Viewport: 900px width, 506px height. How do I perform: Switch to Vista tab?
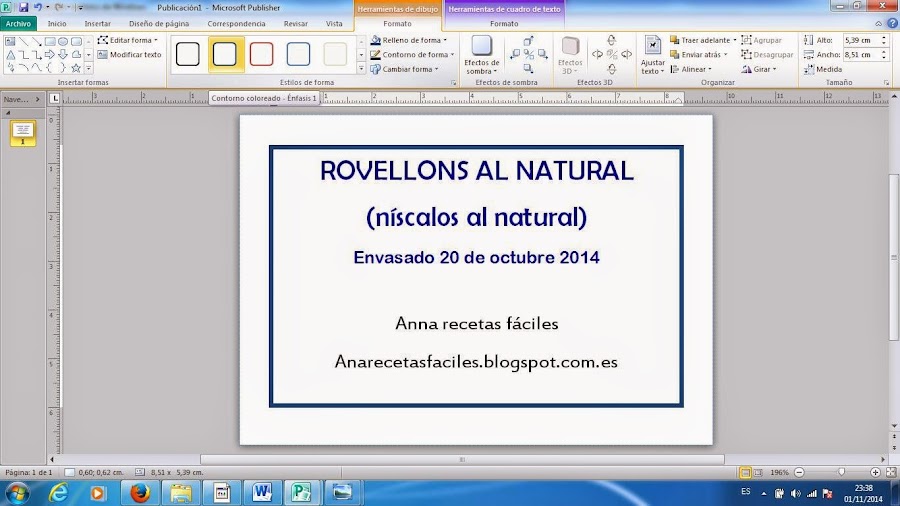[x=334, y=24]
